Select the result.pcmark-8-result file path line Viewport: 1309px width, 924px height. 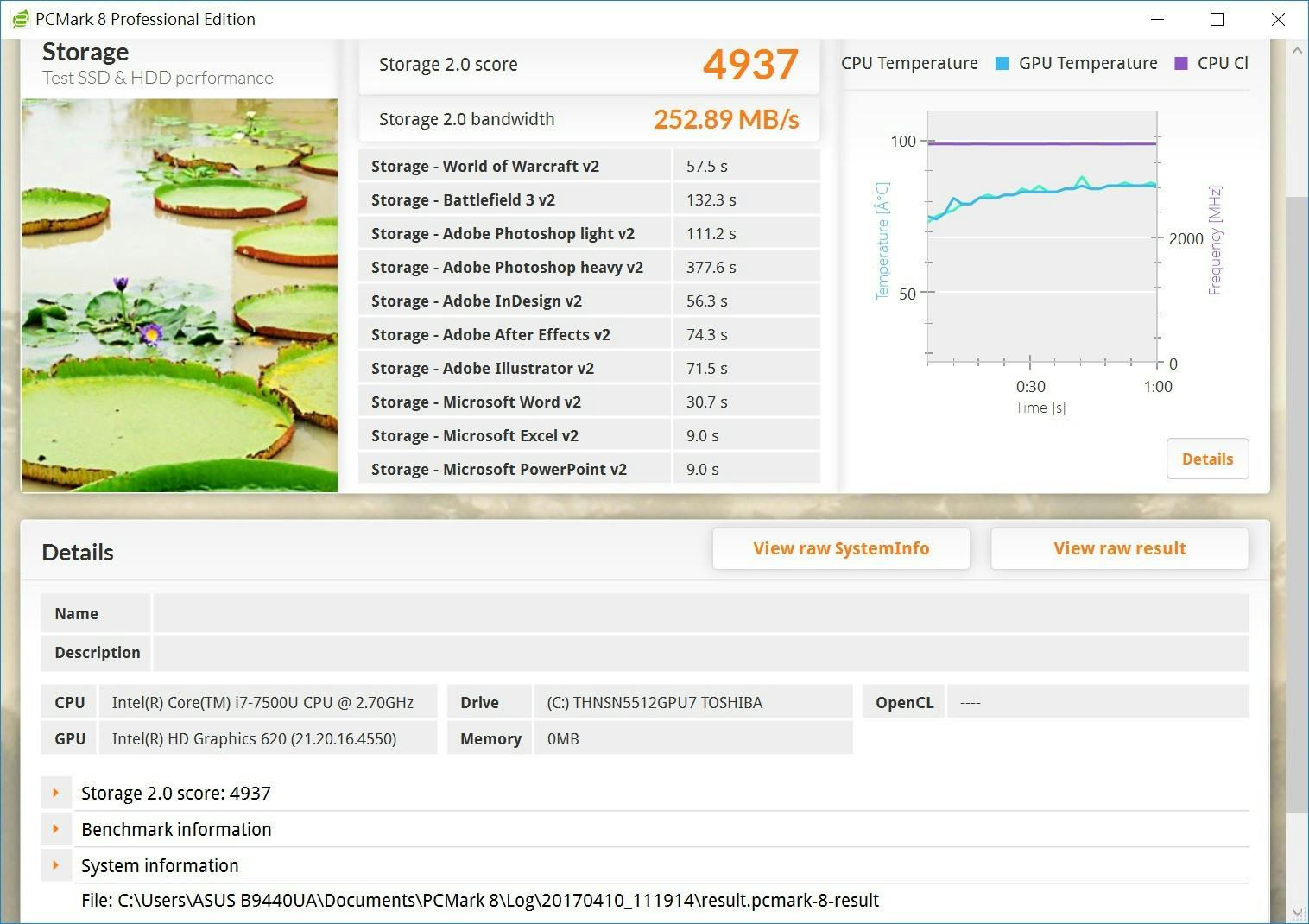480,900
